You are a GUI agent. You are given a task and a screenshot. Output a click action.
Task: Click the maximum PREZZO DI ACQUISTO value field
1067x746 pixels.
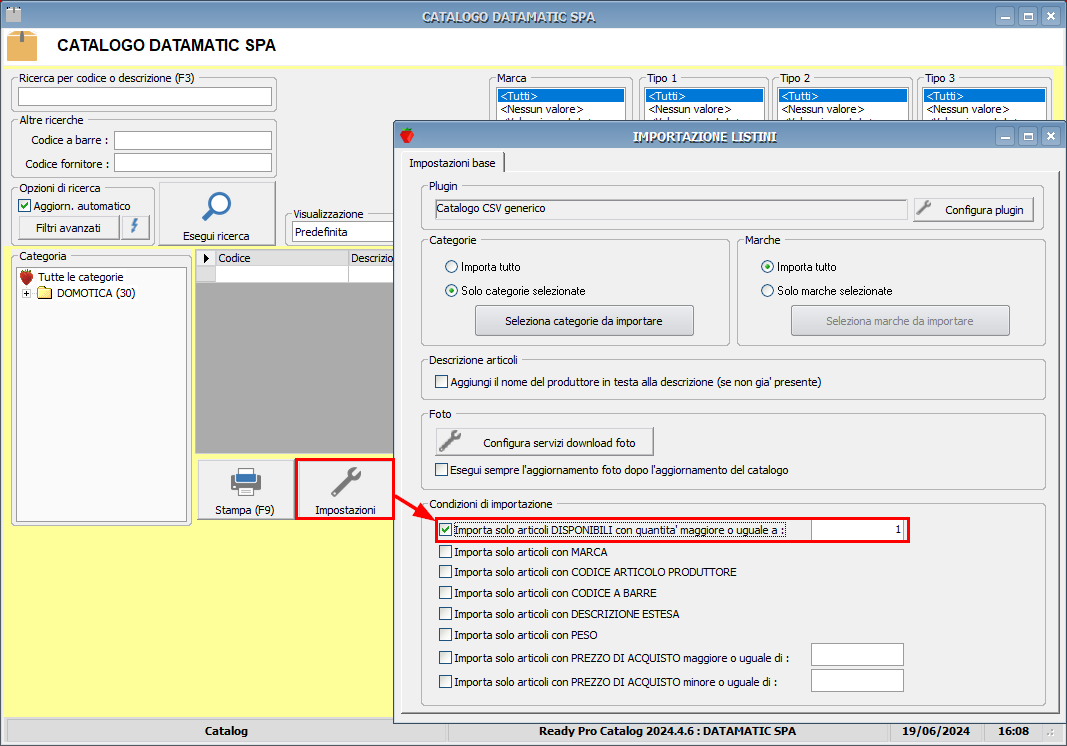pos(857,681)
